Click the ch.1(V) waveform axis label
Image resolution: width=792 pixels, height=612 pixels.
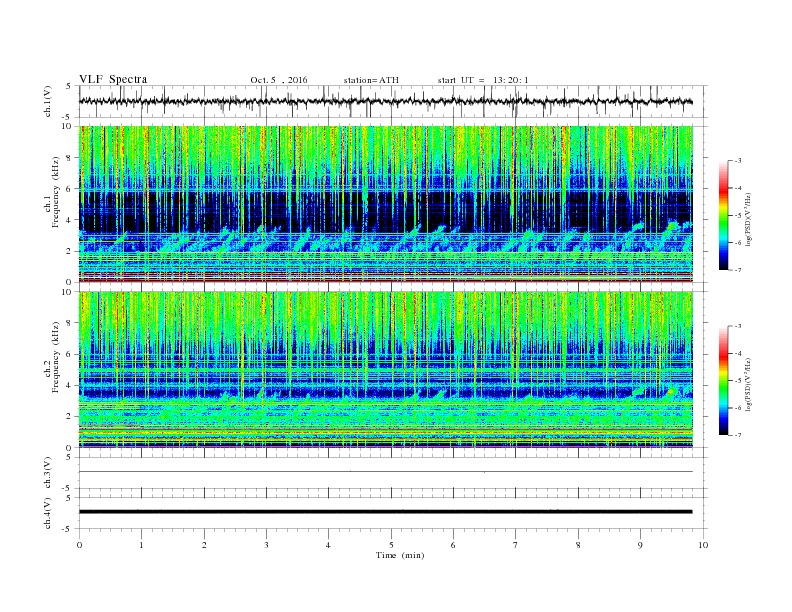coord(48,101)
